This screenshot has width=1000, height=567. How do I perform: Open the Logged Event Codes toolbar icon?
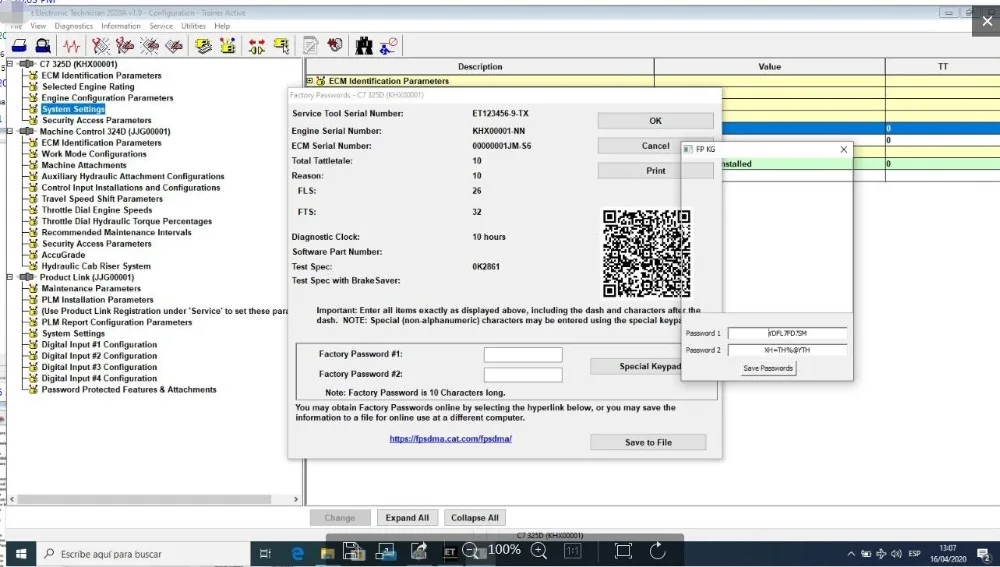click(x=174, y=46)
